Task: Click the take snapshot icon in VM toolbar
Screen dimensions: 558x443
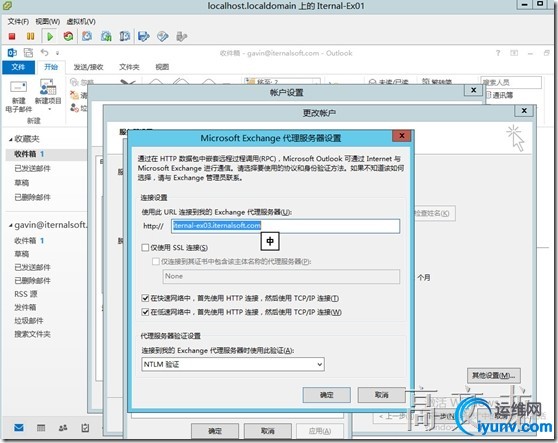Action: (x=87, y=36)
